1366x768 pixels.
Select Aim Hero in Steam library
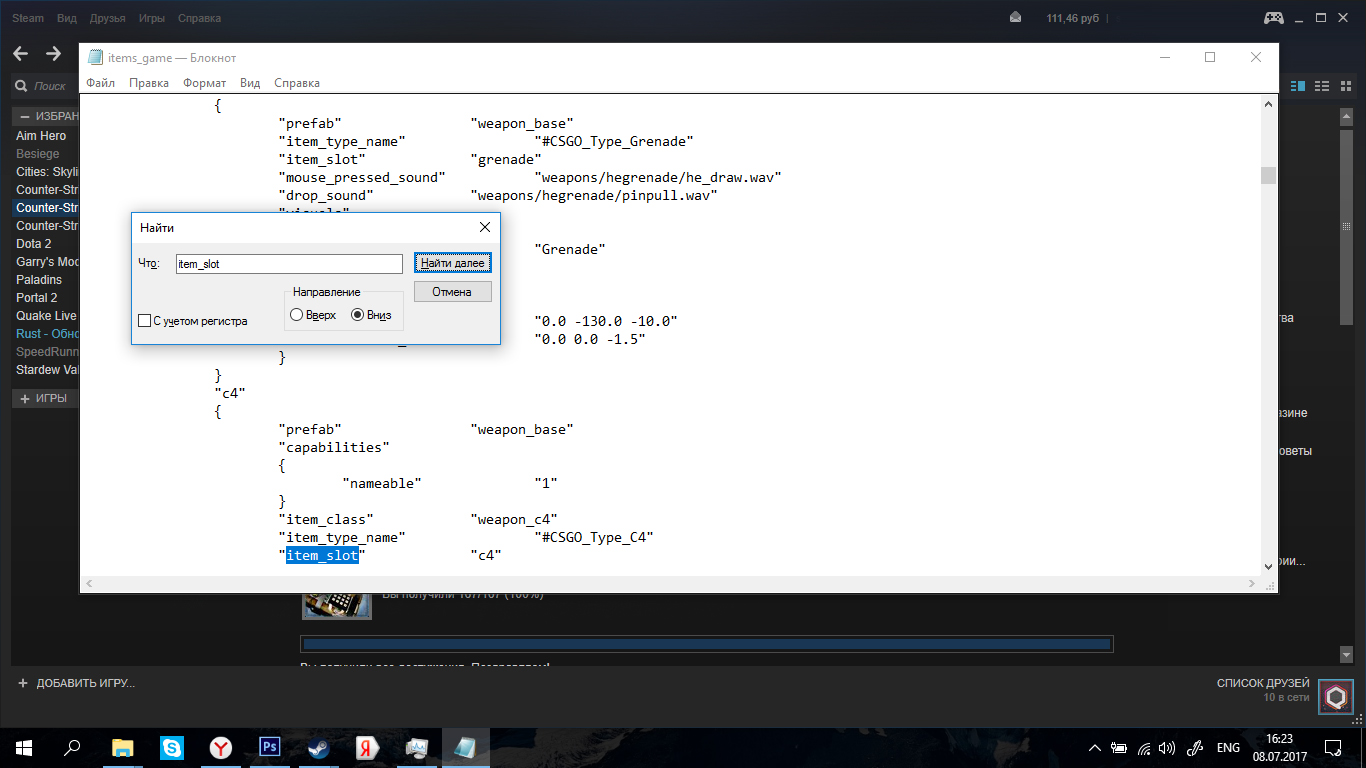[x=41, y=136]
